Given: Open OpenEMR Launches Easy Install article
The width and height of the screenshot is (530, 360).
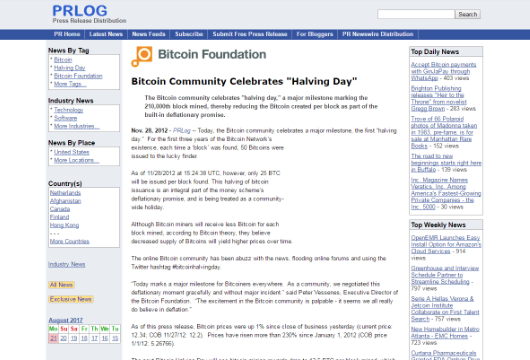Looking at the screenshot, I should [446, 244].
